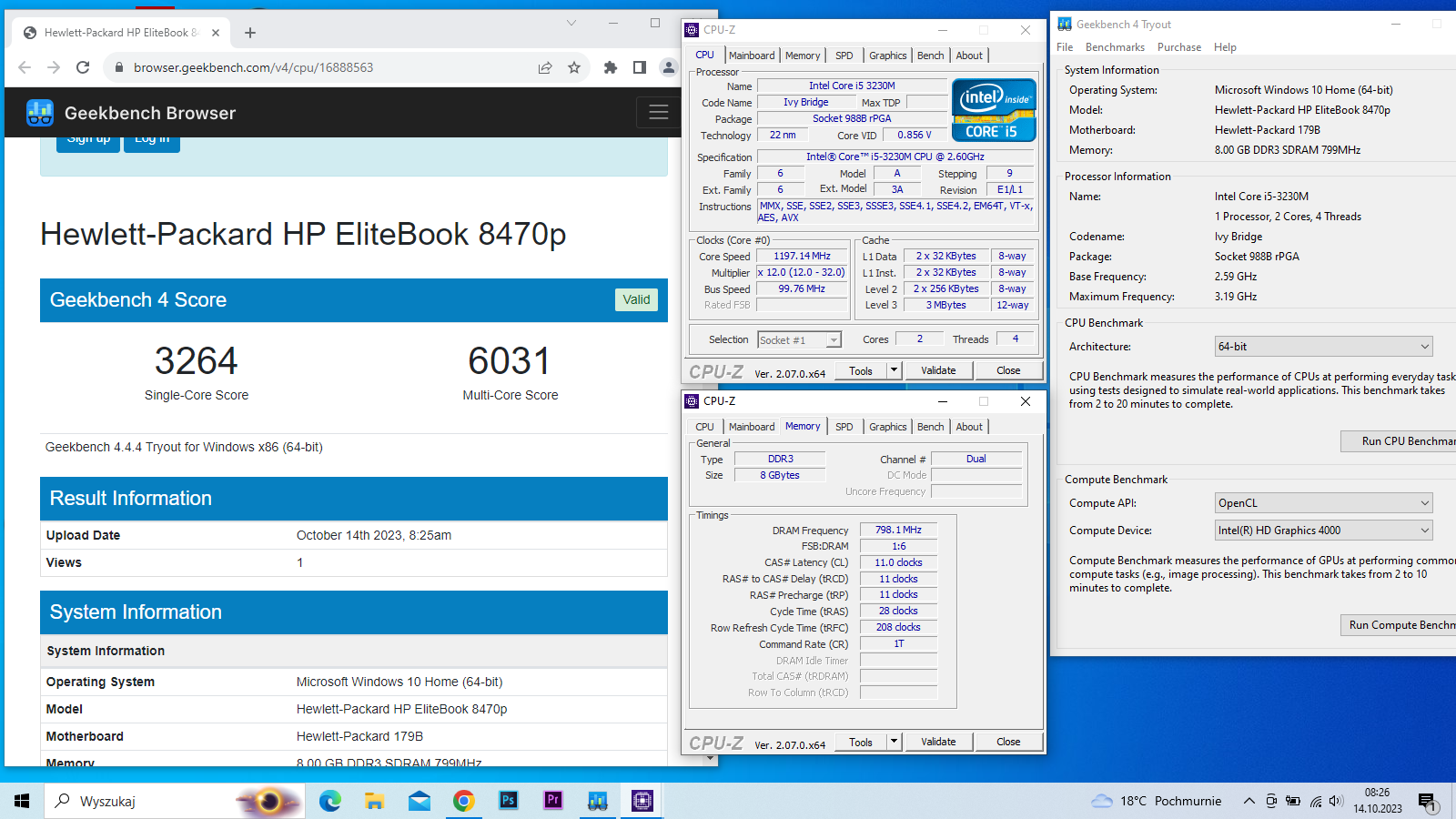Click Tools button in upper CPU-Z window
Viewport: 1456px width, 819px height.
pos(861,370)
